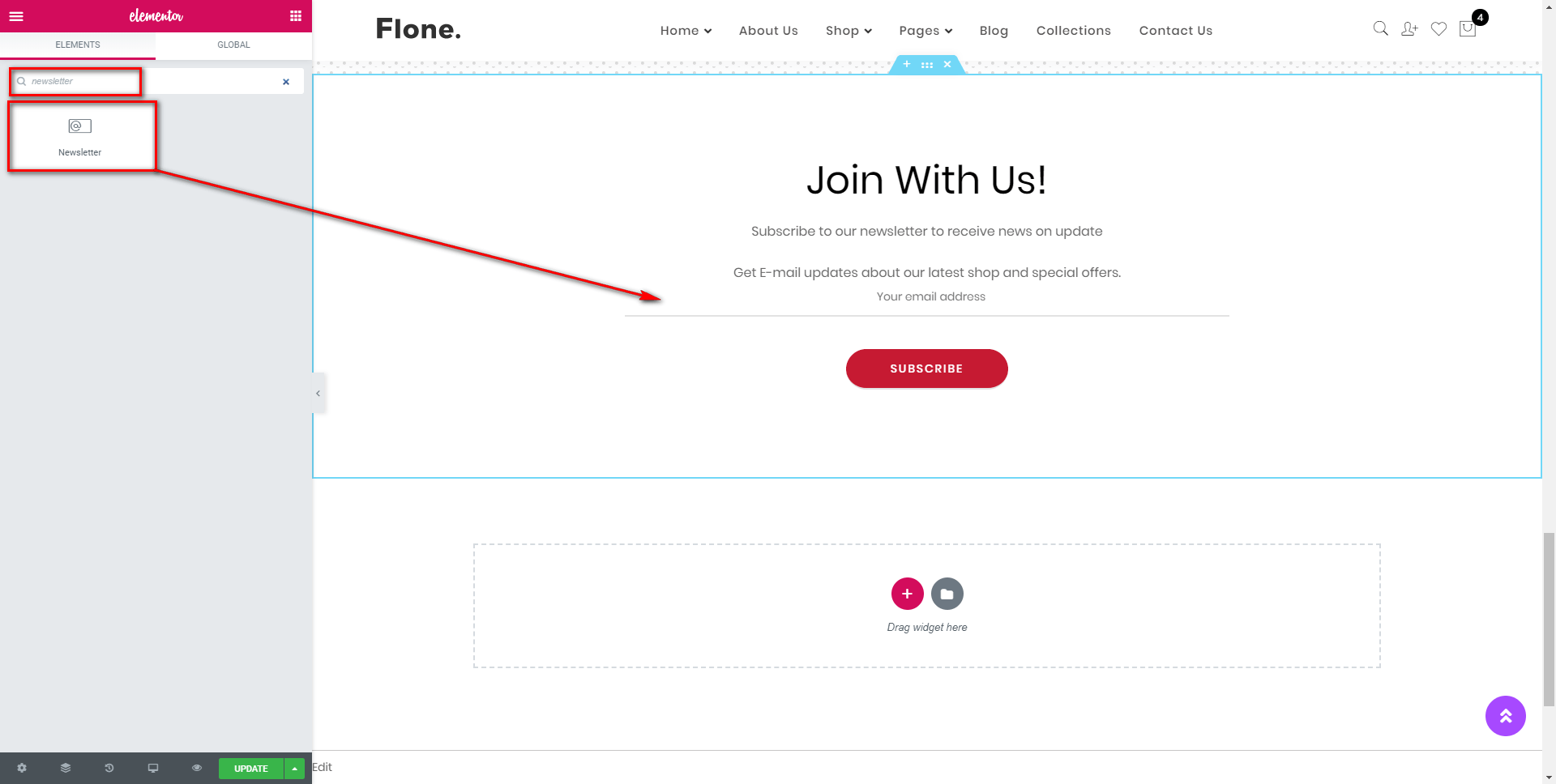Image resolution: width=1556 pixels, height=784 pixels.
Task: Open the widgets grid icon
Action: (296, 16)
